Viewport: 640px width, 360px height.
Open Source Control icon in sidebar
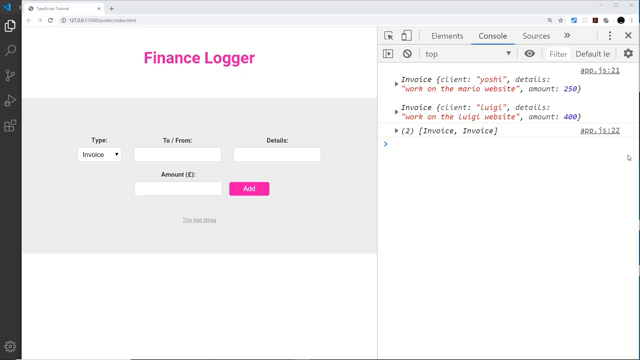coord(10,76)
